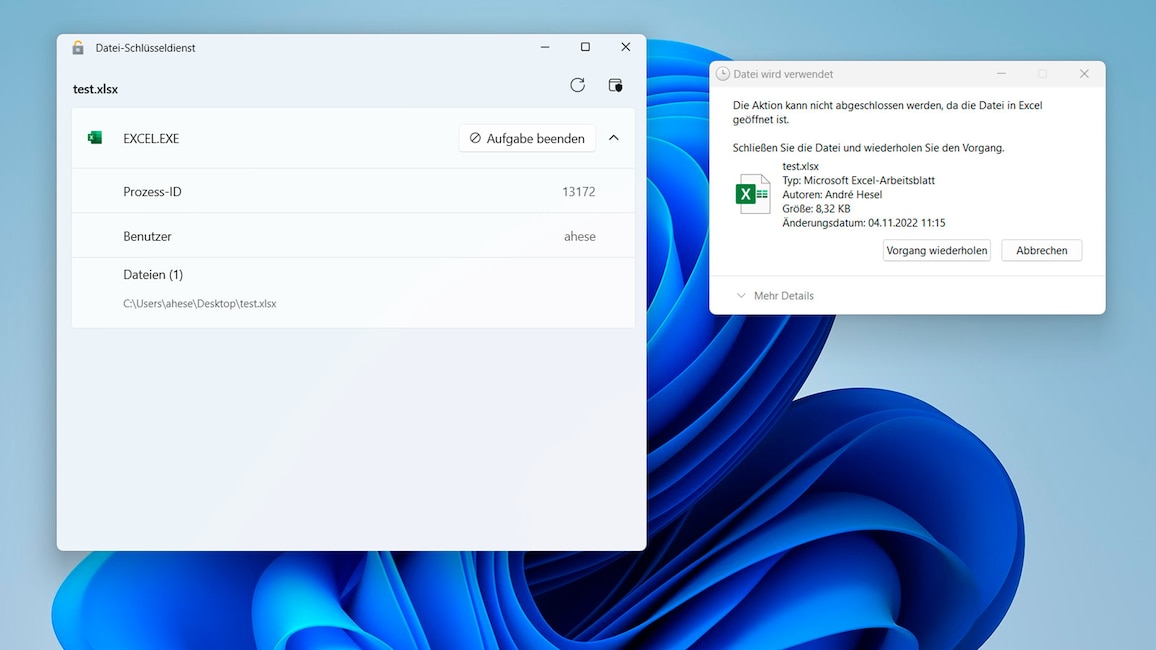This screenshot has height=650, width=1156.
Task: Close the Datei wird verwendet dialog
Action: point(1084,74)
